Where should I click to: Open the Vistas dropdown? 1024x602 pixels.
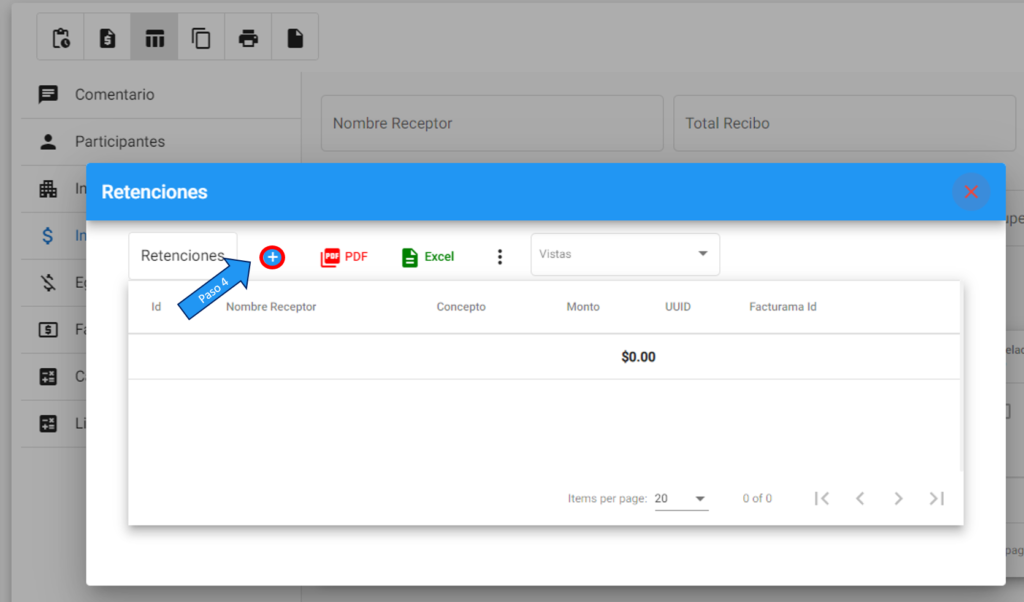tap(625, 254)
